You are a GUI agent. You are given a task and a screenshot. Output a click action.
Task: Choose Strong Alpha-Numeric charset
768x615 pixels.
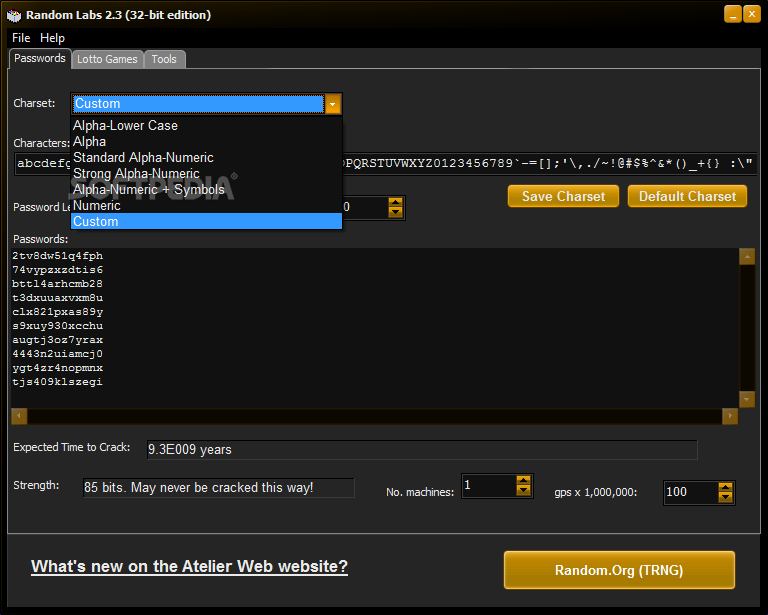[206, 174]
